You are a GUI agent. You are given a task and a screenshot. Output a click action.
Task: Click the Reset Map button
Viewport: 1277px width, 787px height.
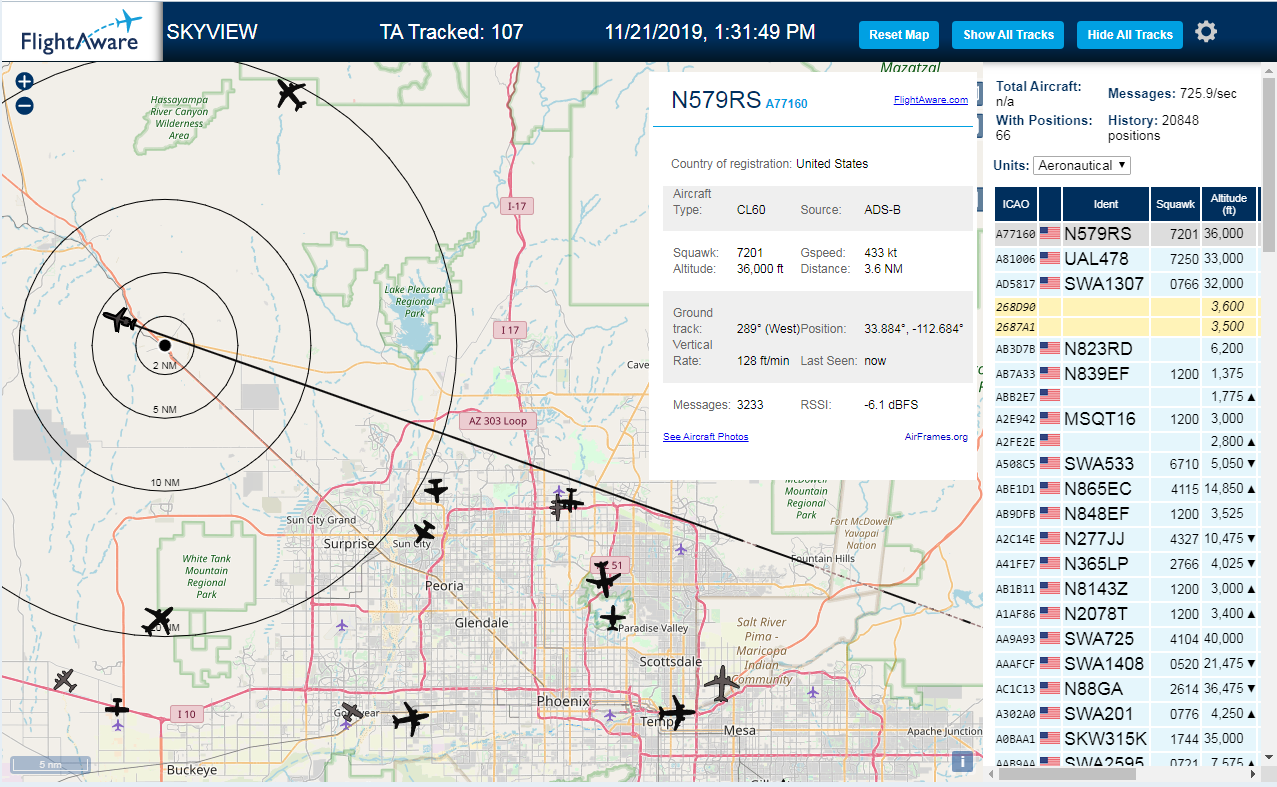[899, 34]
